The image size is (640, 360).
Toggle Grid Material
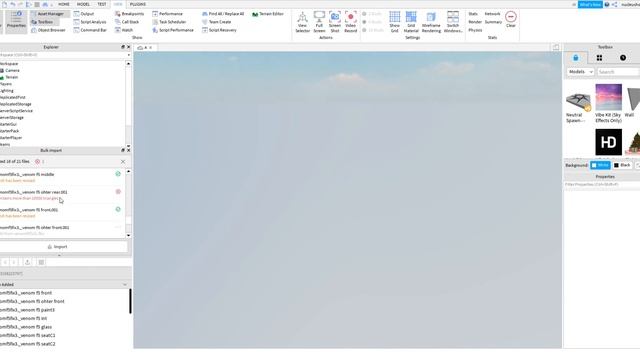click(411, 22)
